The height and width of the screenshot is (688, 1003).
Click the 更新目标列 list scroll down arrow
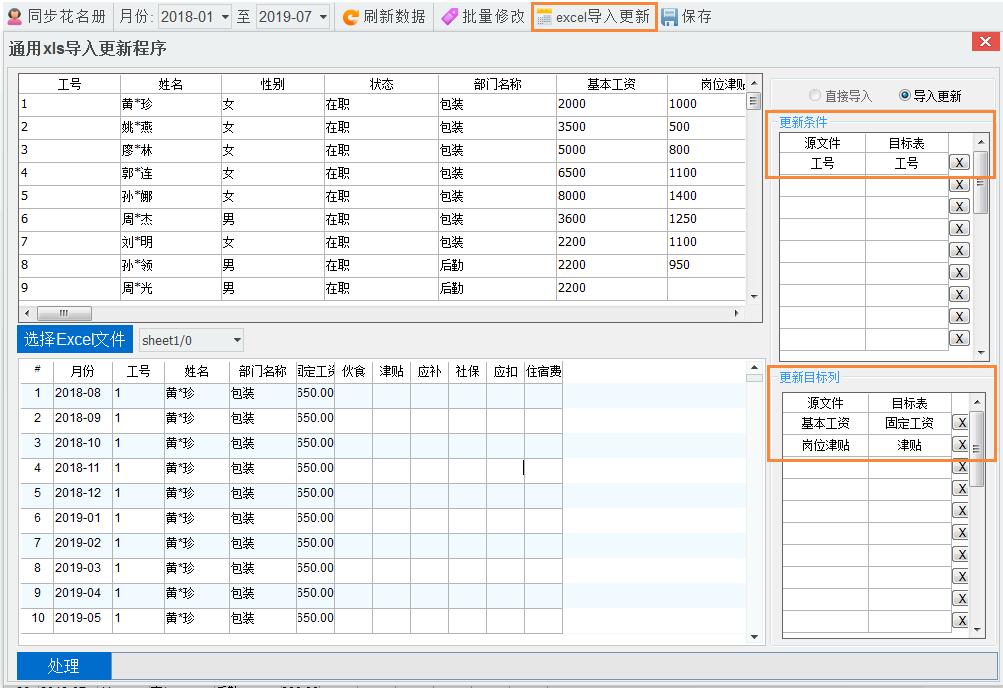tap(977, 630)
